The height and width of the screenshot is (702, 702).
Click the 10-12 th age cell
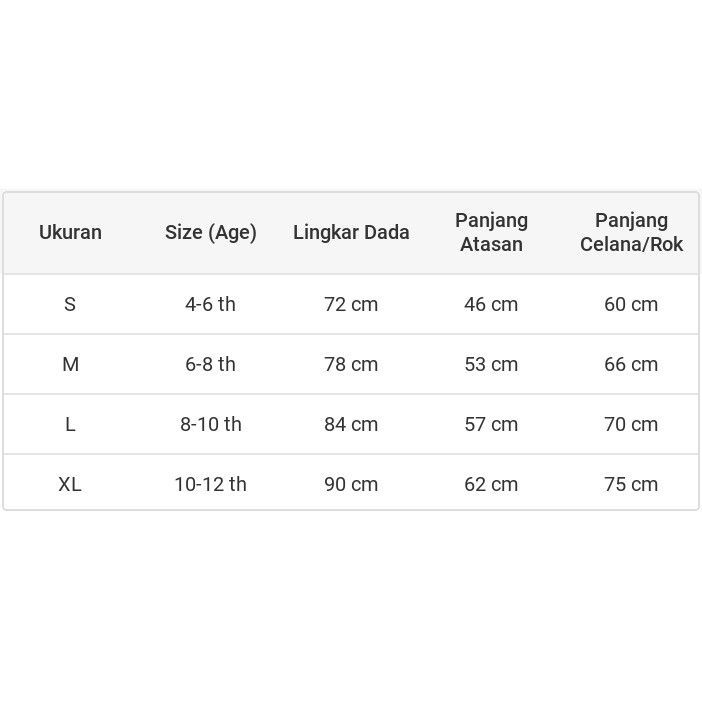pyautogui.click(x=211, y=484)
